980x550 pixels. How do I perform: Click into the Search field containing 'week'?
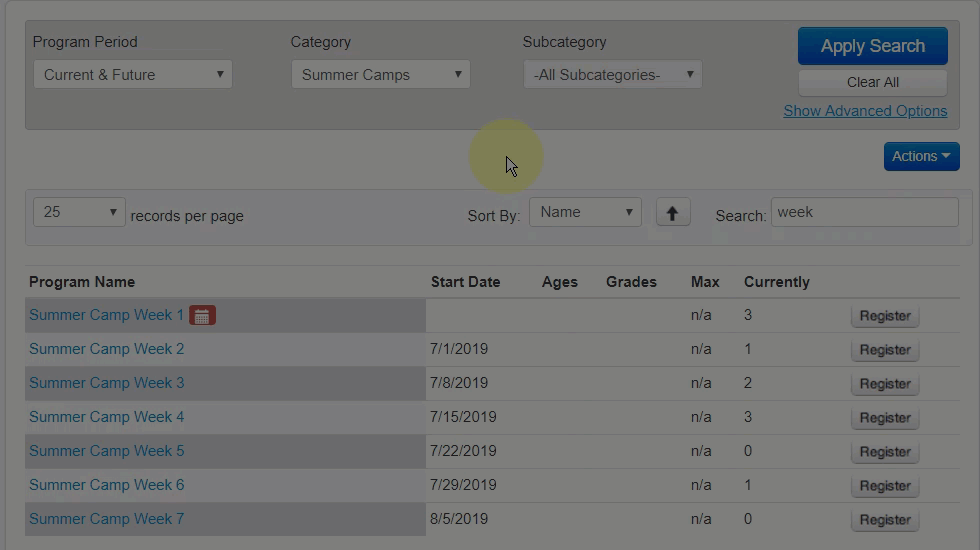click(x=864, y=213)
